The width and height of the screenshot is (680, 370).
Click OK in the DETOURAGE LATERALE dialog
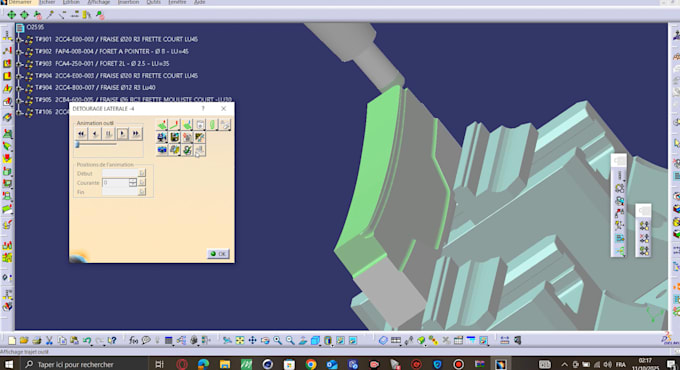[x=218, y=254]
